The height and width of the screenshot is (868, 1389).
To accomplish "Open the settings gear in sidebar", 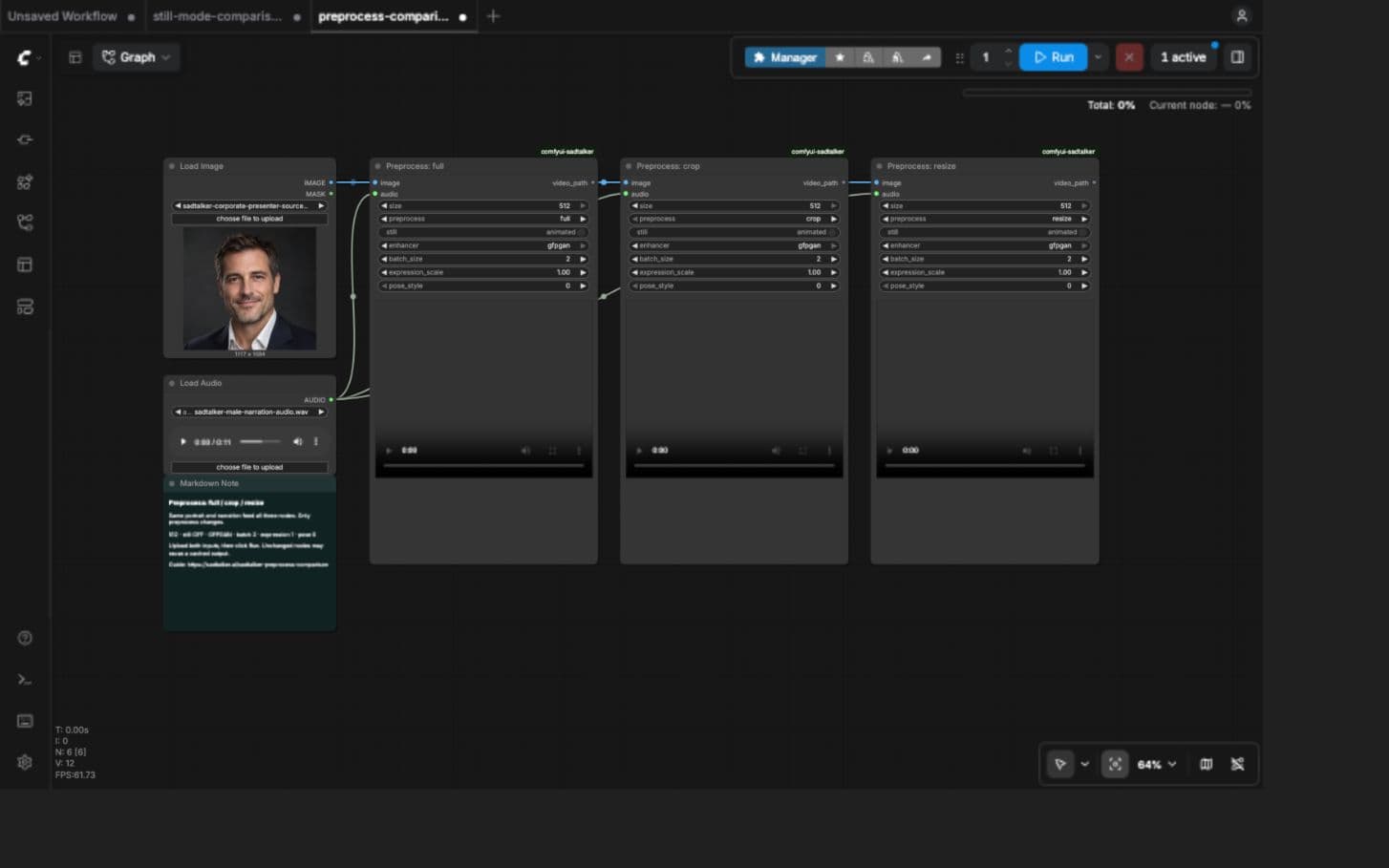I will point(25,762).
